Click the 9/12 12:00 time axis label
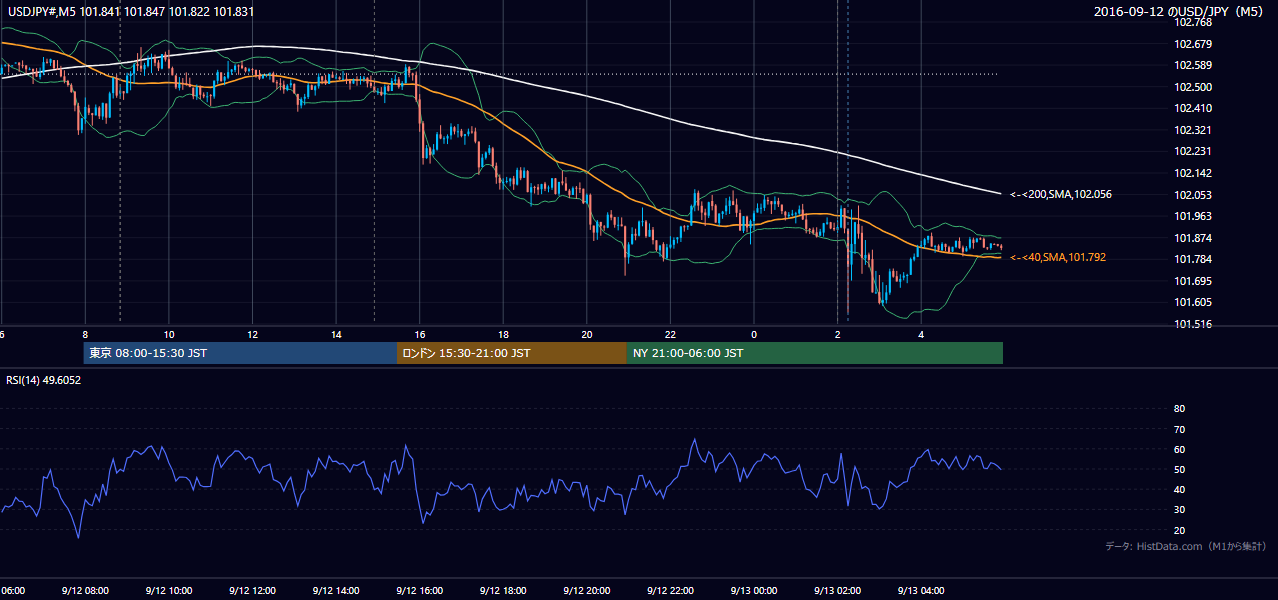Screen dimensions: 1278x600 (x=252, y=590)
